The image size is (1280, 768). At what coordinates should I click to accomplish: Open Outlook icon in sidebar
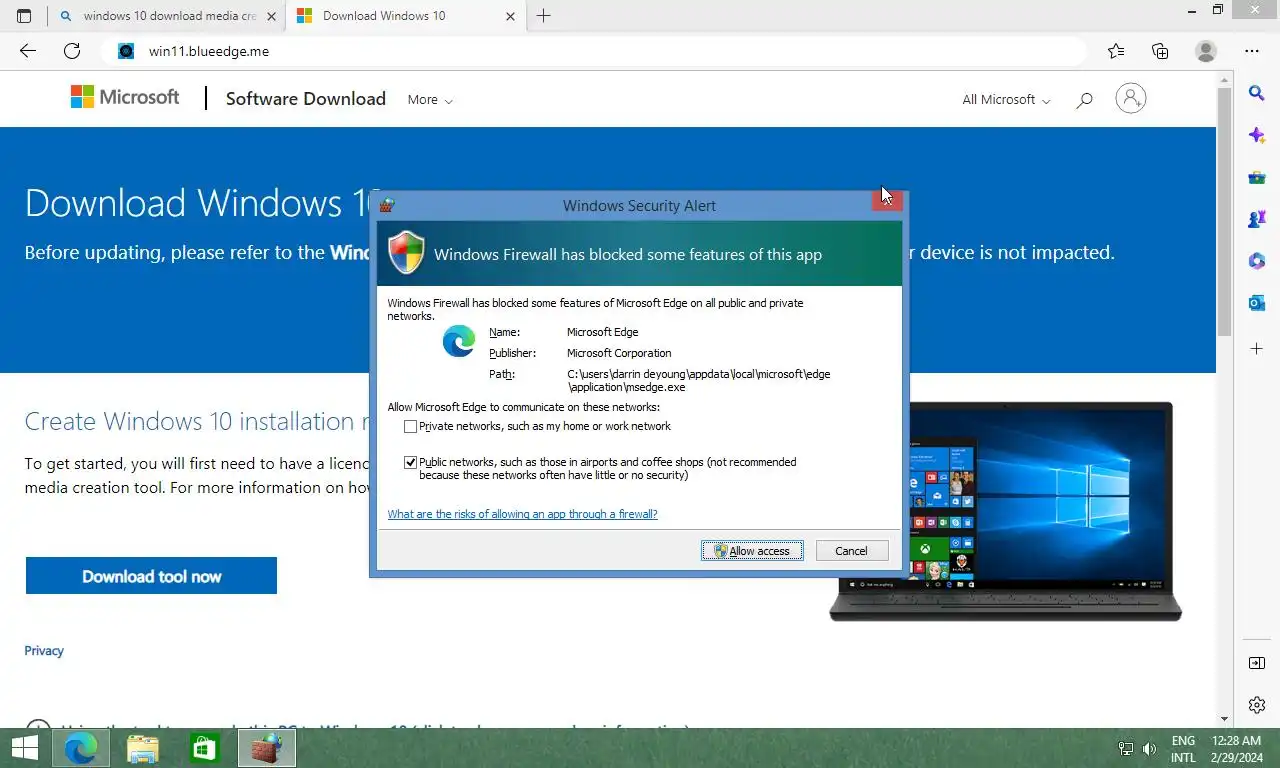[1257, 303]
